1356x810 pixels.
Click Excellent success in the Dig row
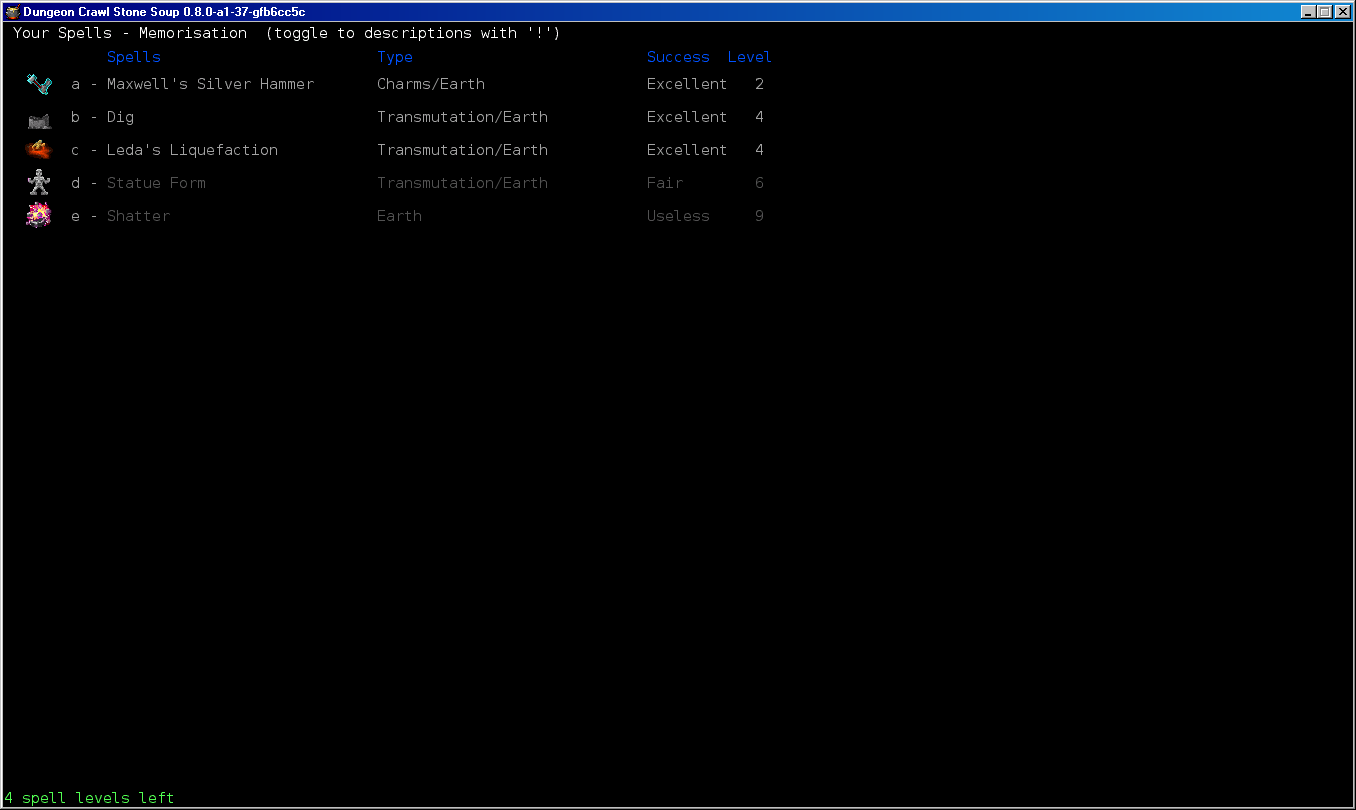pos(687,117)
